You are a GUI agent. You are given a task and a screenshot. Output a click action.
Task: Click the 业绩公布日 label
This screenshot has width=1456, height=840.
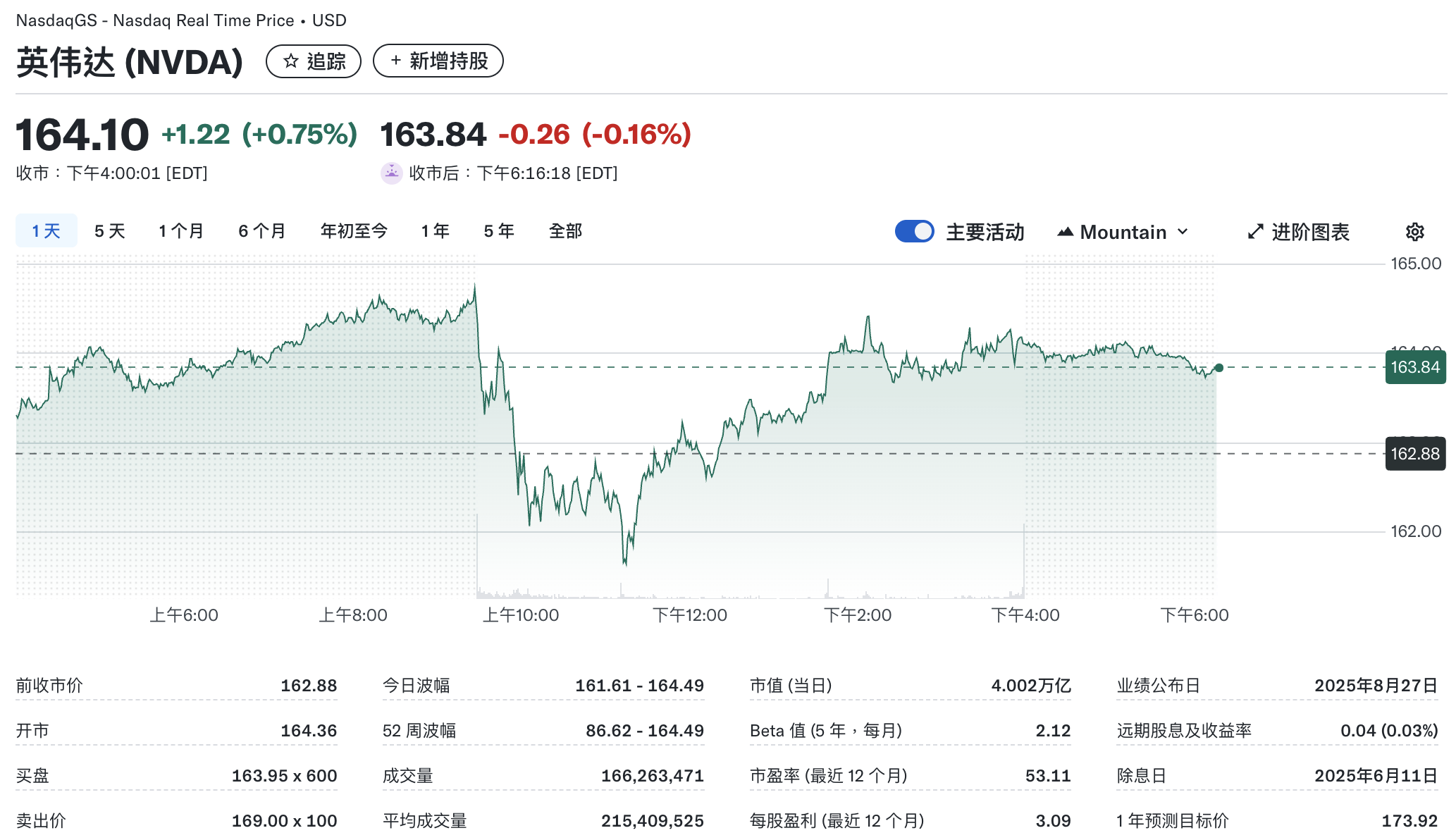click(1159, 686)
